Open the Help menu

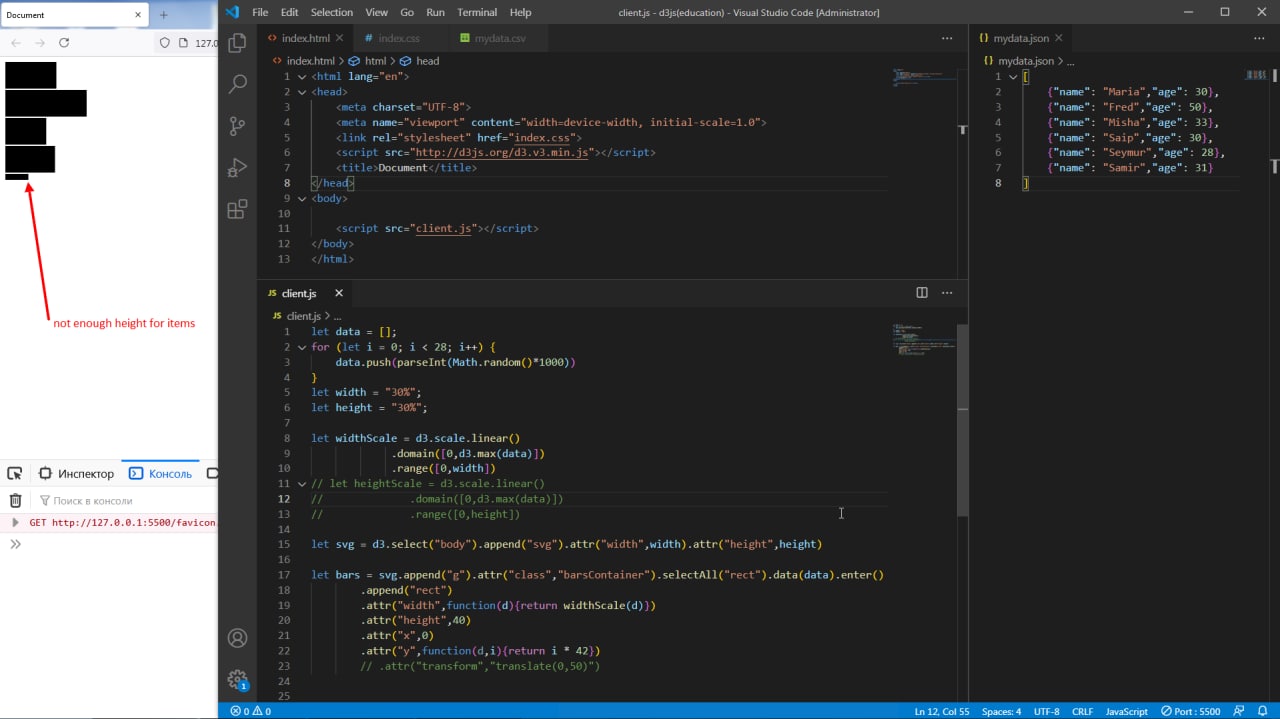point(520,12)
